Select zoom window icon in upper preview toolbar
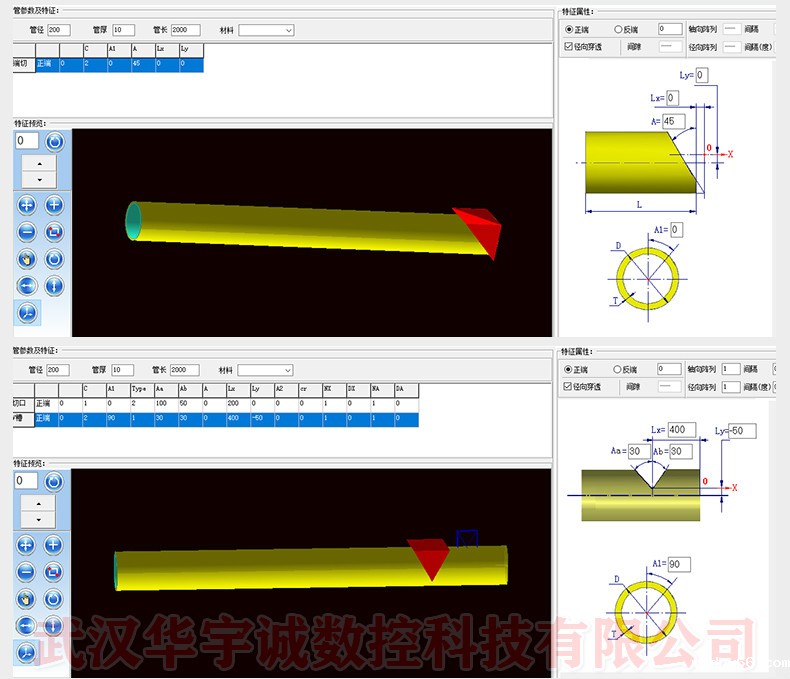 pos(54,232)
